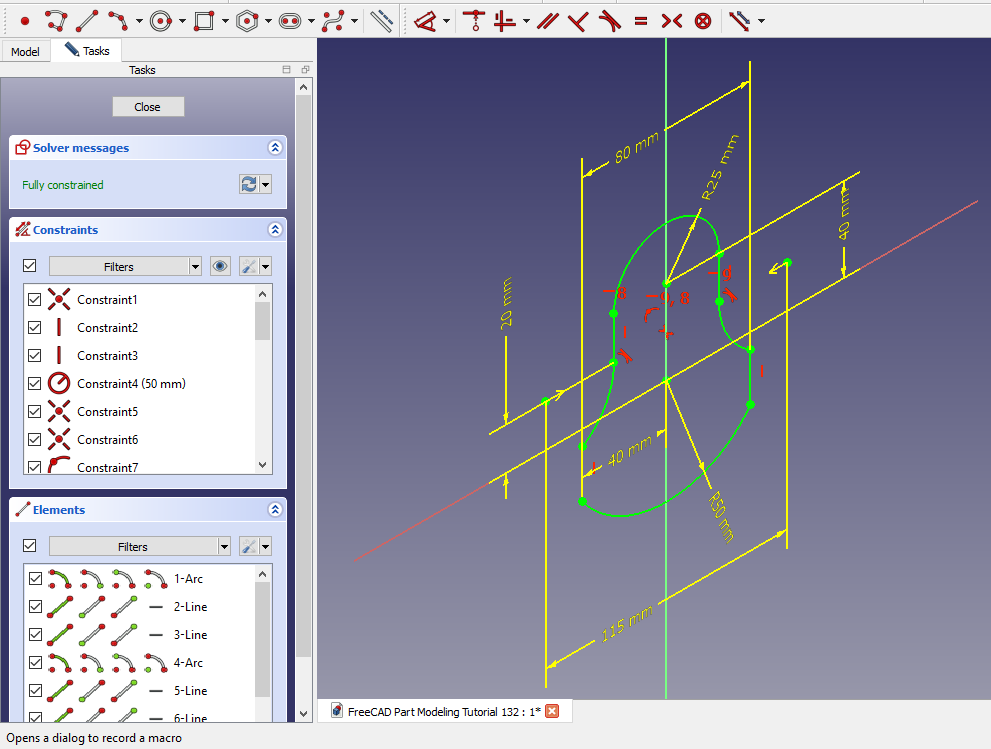Apply the Symmetric constraint tool
Viewport: 991px width, 749px height.
(671, 20)
